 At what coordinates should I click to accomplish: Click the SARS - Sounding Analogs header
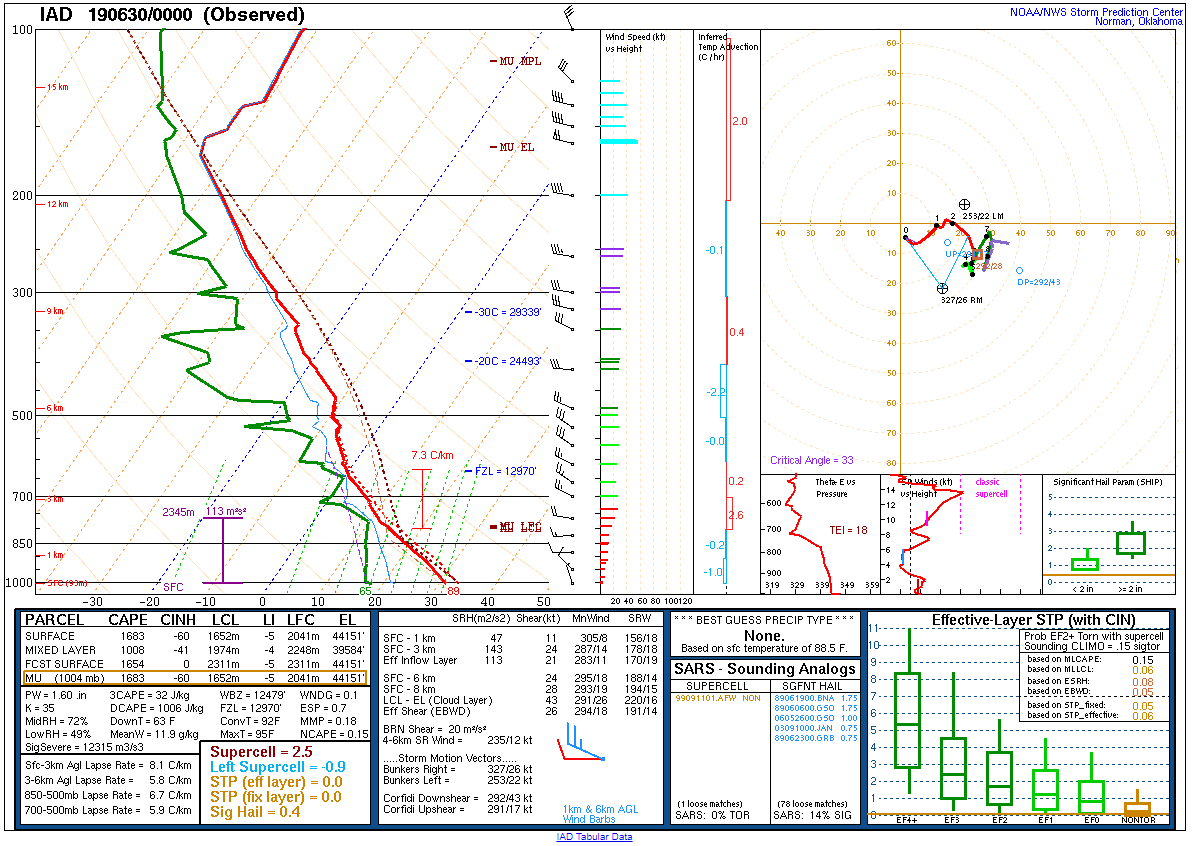click(x=765, y=669)
